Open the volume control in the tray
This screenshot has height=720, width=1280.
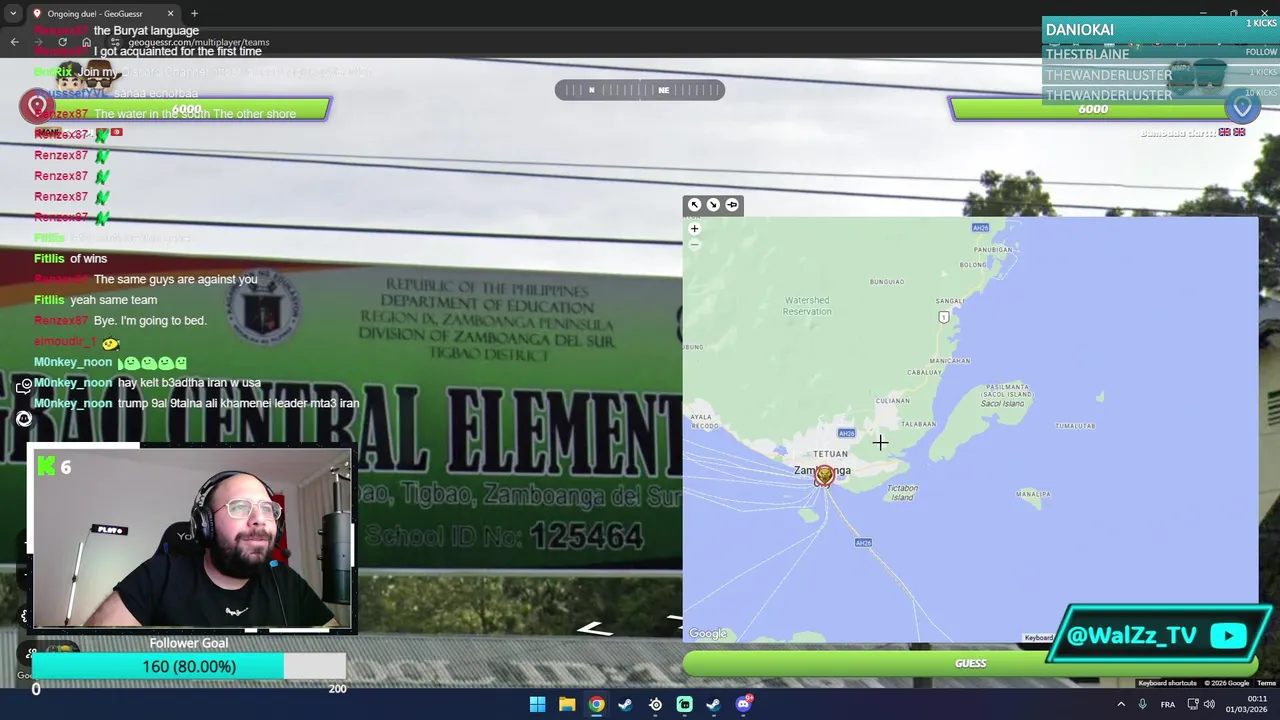(1209, 704)
